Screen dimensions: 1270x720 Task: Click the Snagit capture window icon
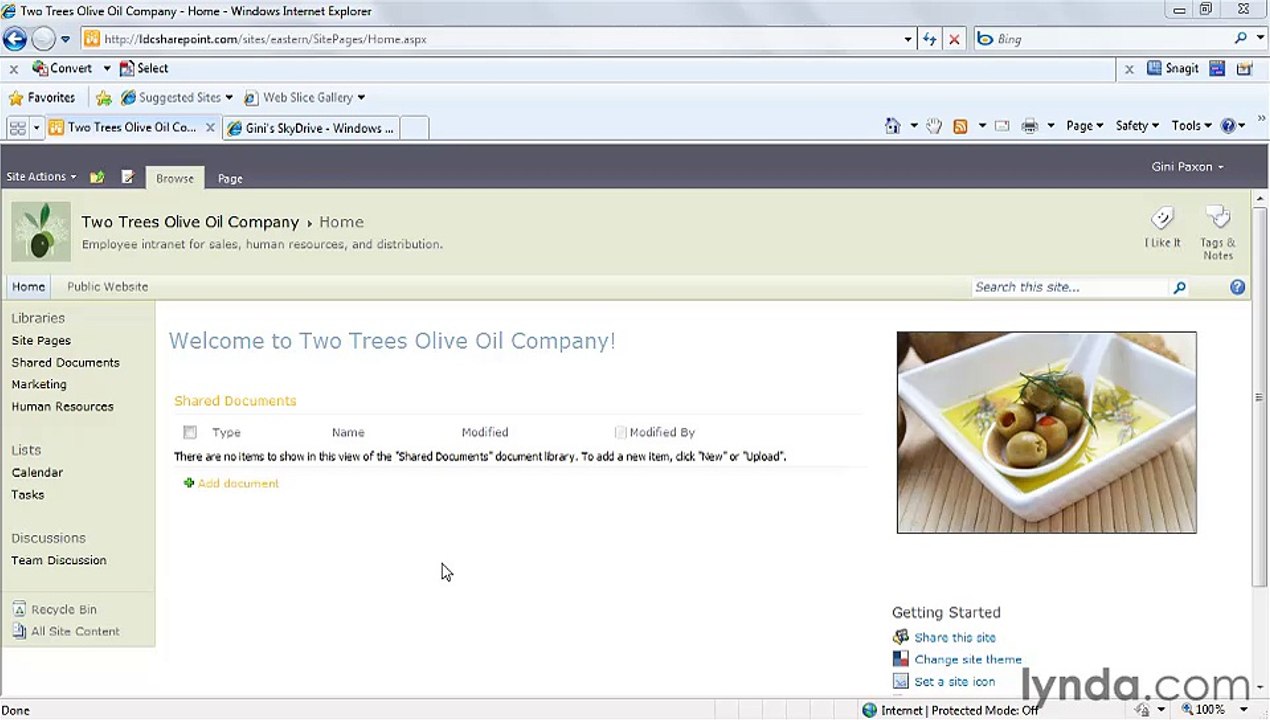pos(1217,68)
